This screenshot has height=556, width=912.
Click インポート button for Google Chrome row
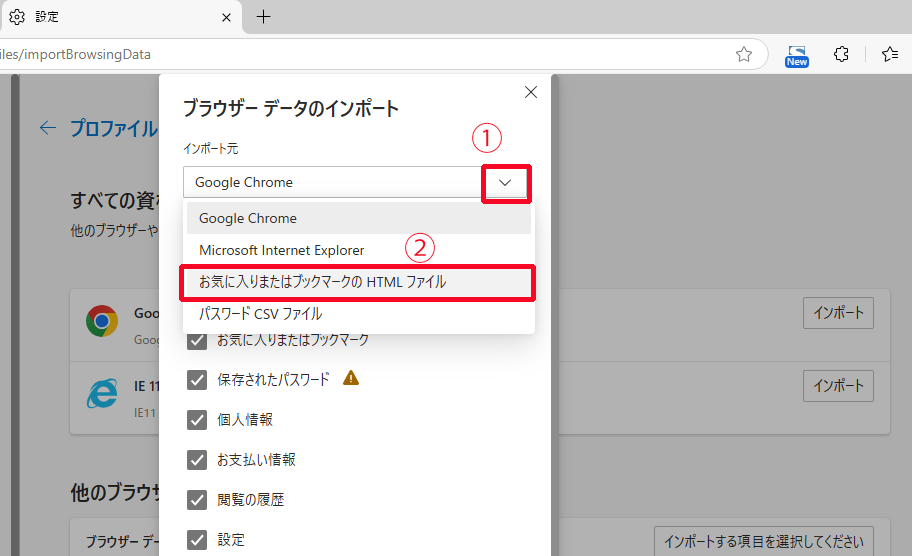point(838,313)
